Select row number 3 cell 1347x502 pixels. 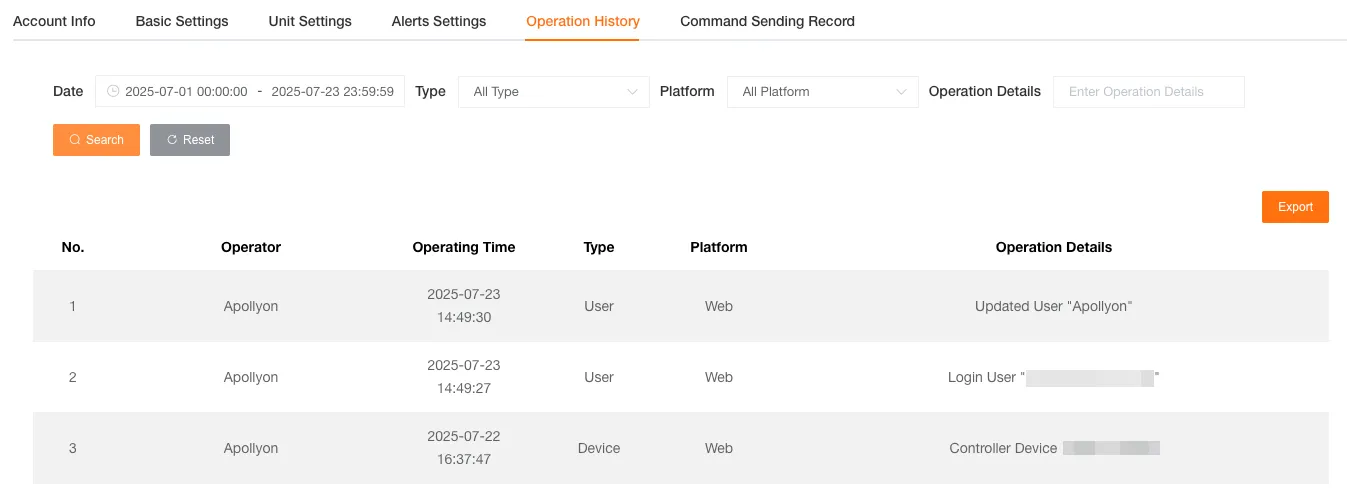pyautogui.click(x=73, y=448)
